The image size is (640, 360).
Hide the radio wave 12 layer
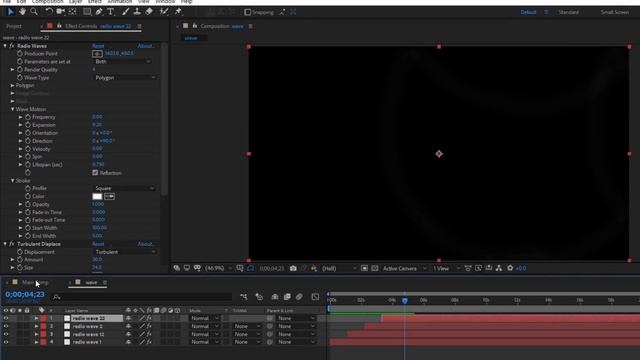tap(6, 334)
